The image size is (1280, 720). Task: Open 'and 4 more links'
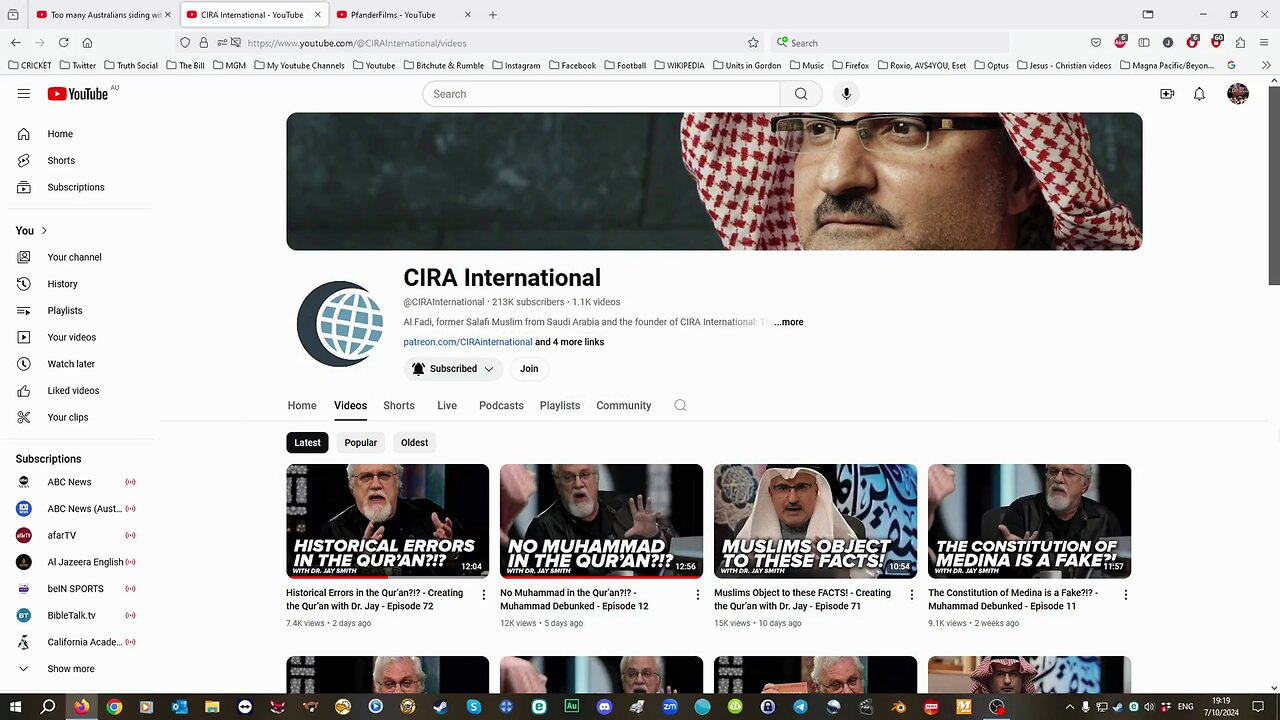point(569,342)
